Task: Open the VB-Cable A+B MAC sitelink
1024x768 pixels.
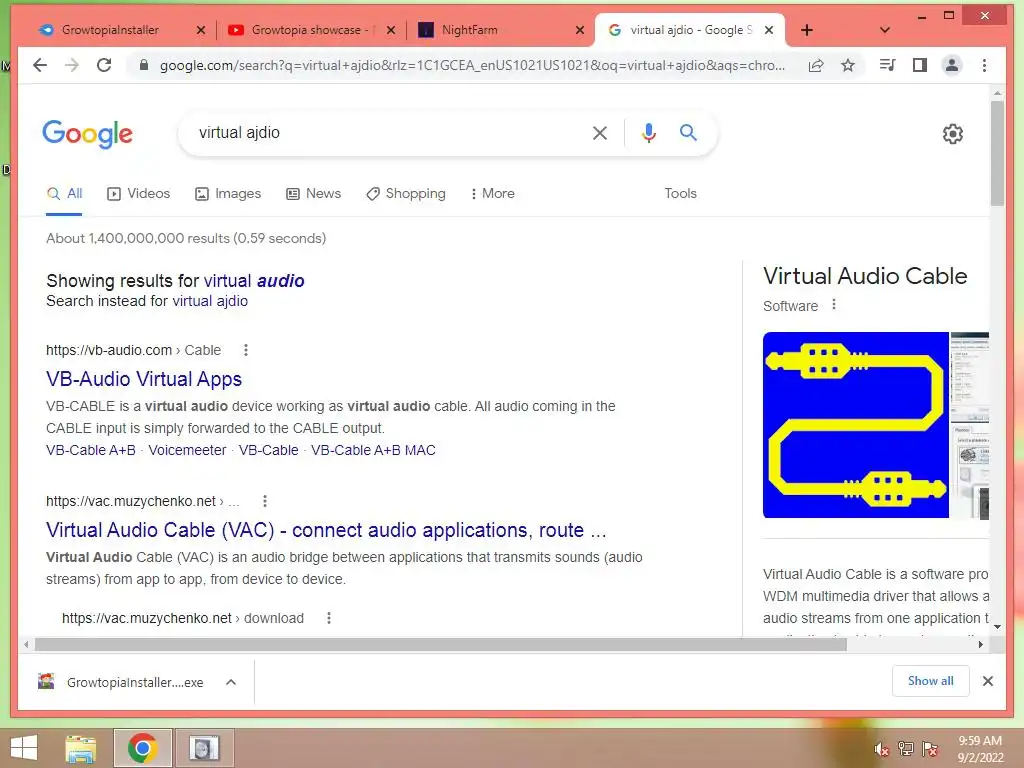Action: [373, 450]
